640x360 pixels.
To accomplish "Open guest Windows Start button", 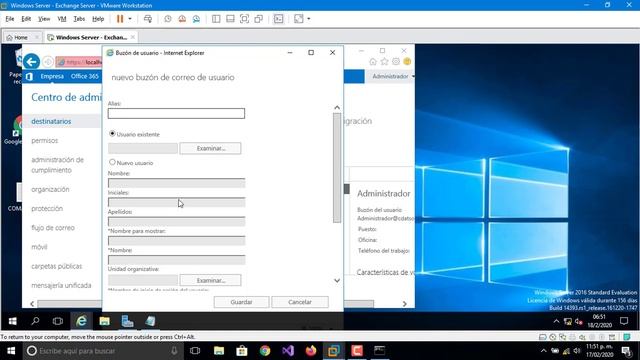I will click(x=13, y=321).
